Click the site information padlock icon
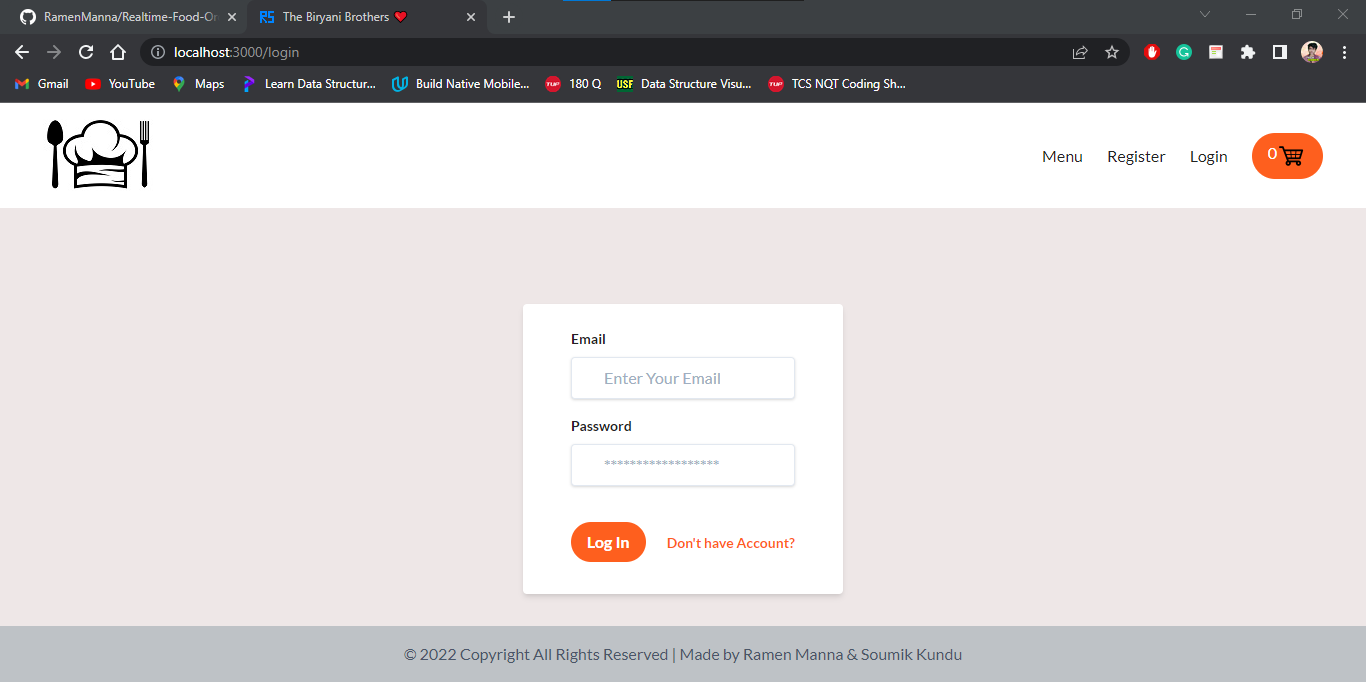 click(159, 52)
